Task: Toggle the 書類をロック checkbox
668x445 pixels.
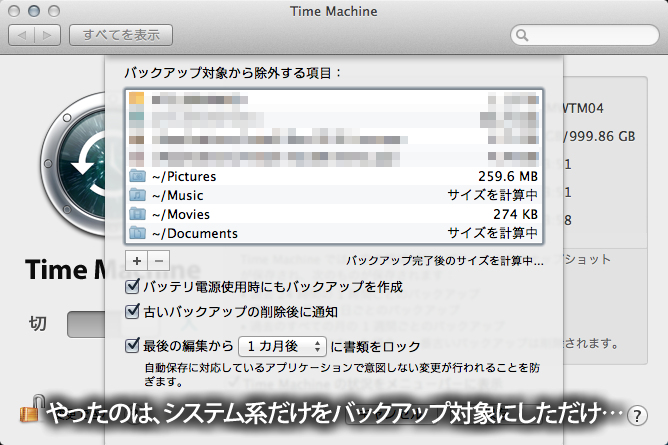Action: coord(132,345)
